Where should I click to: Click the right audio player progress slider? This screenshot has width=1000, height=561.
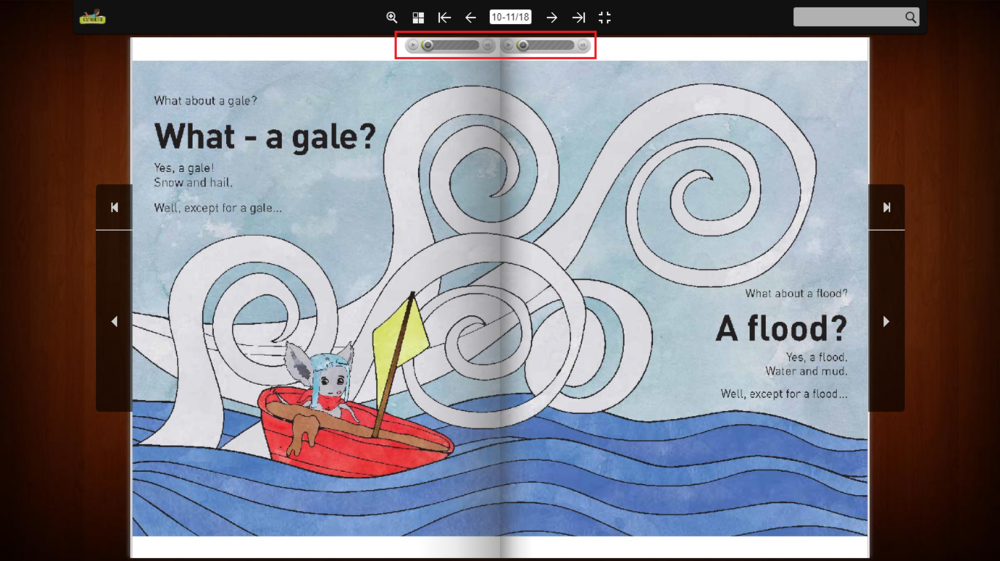(545, 45)
